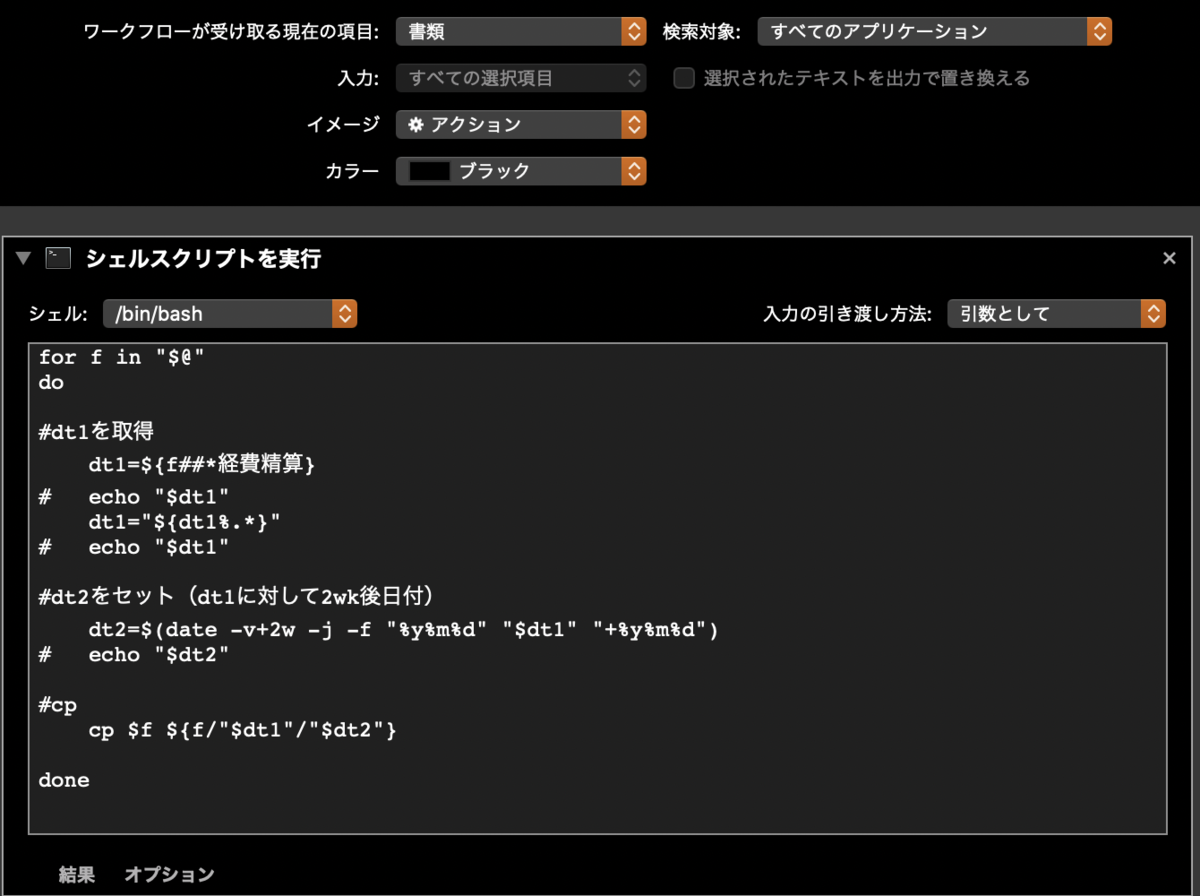Open the 結果 tab

77,875
